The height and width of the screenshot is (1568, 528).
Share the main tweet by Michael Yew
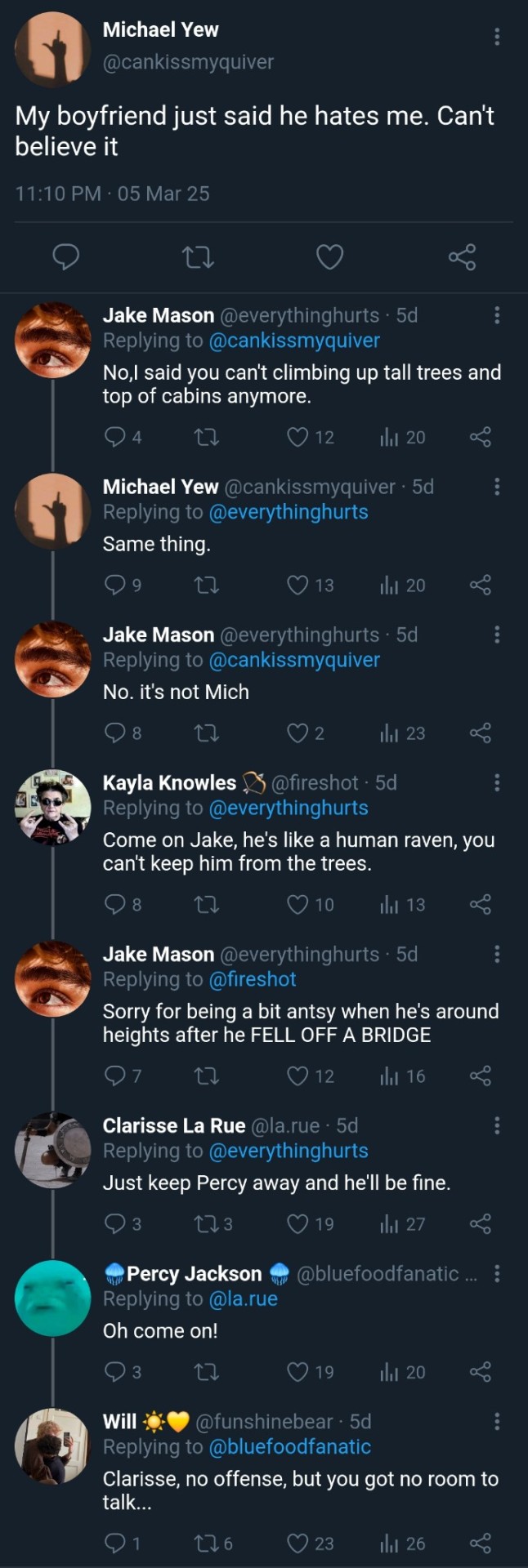(462, 257)
